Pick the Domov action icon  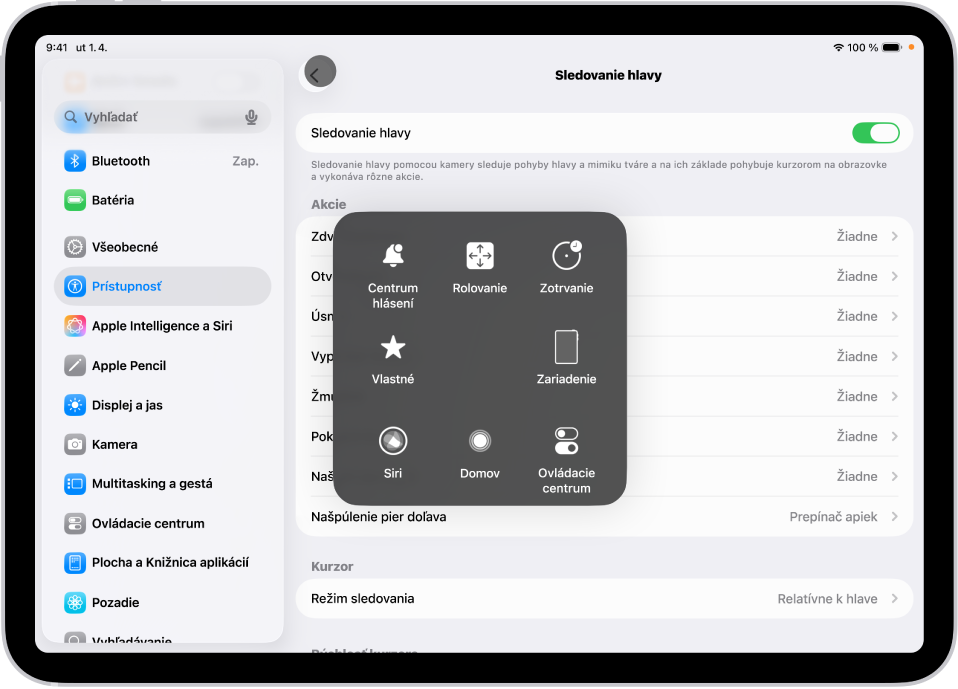pyautogui.click(x=480, y=438)
